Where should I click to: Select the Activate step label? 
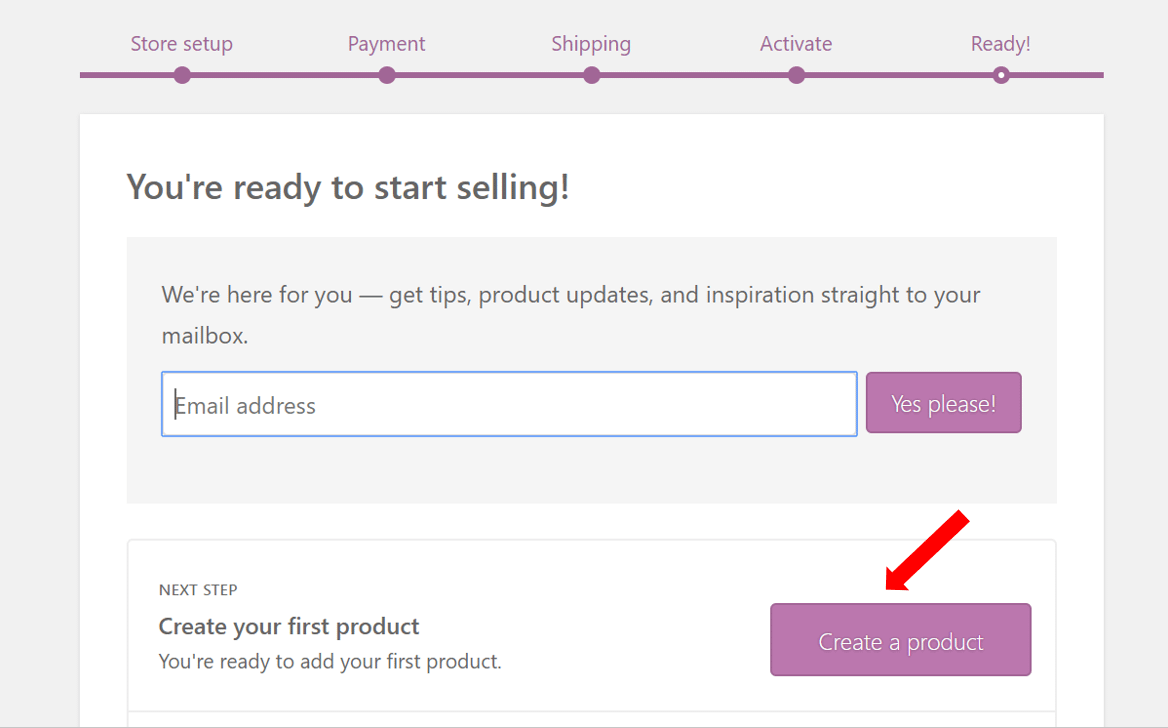pyautogui.click(x=796, y=44)
